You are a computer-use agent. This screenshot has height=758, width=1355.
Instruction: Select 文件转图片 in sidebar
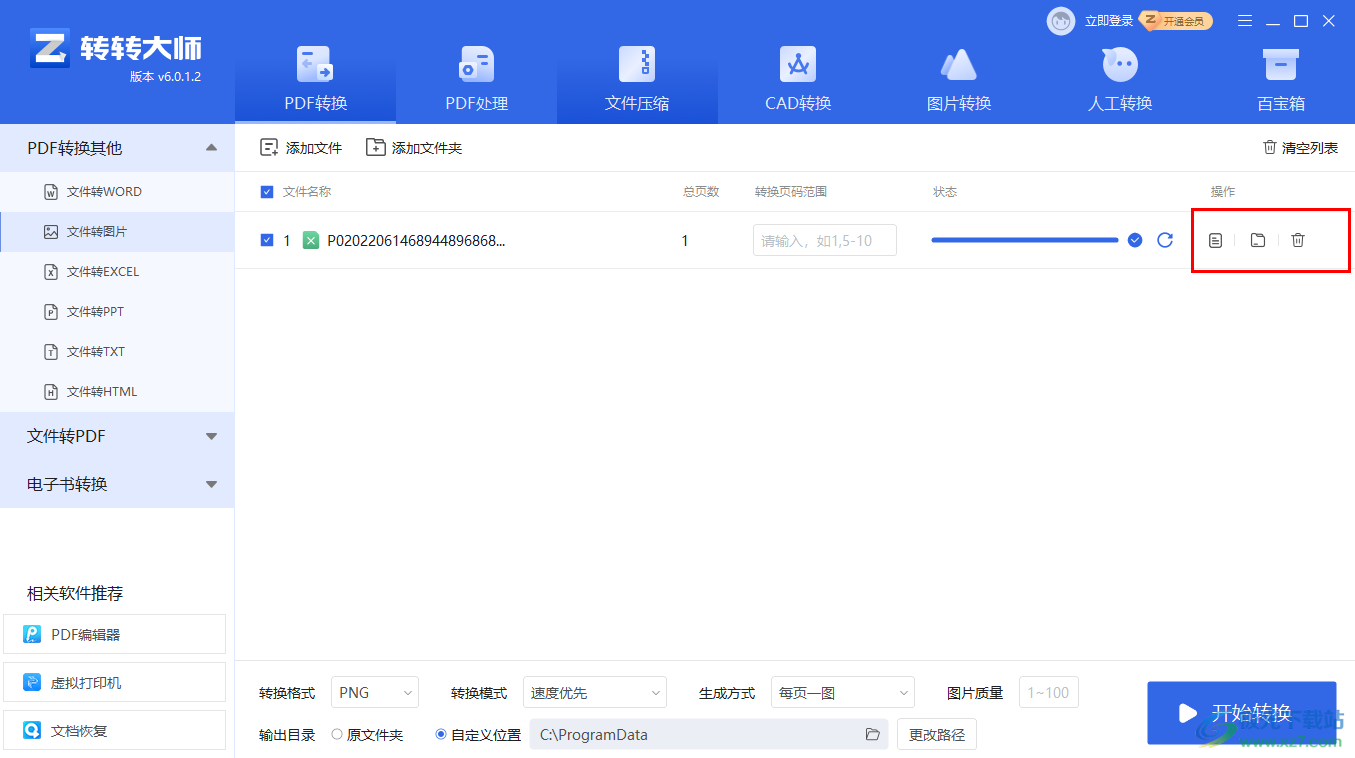pyautogui.click(x=117, y=232)
